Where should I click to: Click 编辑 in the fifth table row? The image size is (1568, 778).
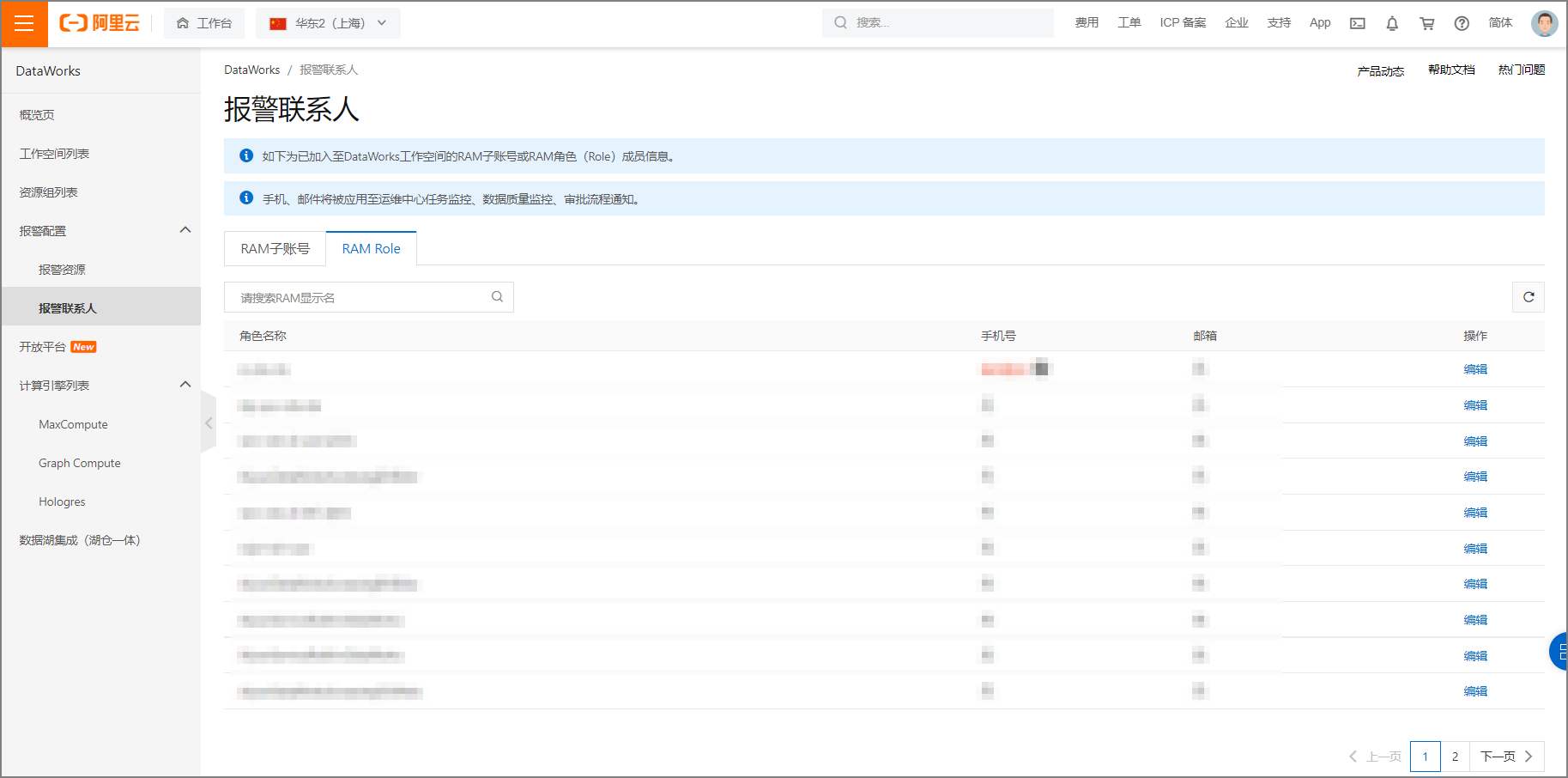(x=1475, y=513)
